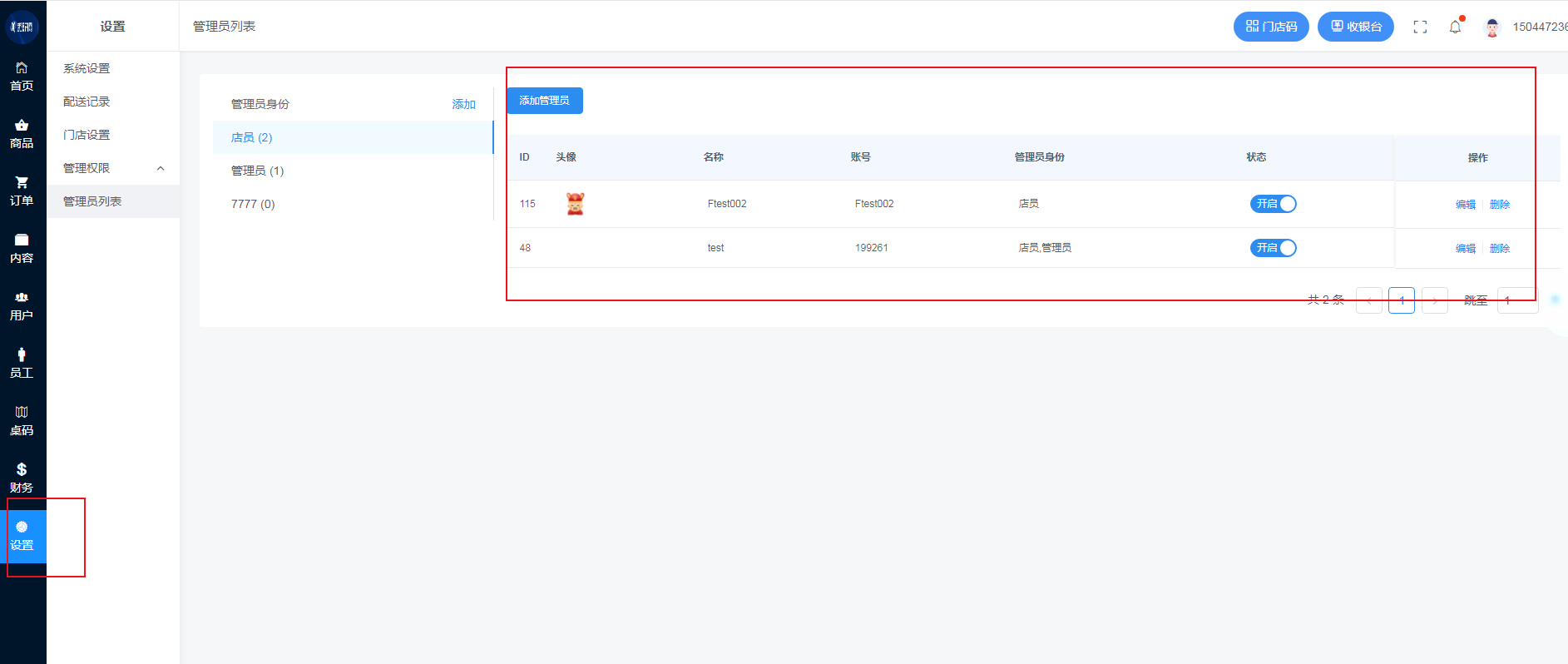
Task: Click the user avatar in header
Action: coord(1492,27)
